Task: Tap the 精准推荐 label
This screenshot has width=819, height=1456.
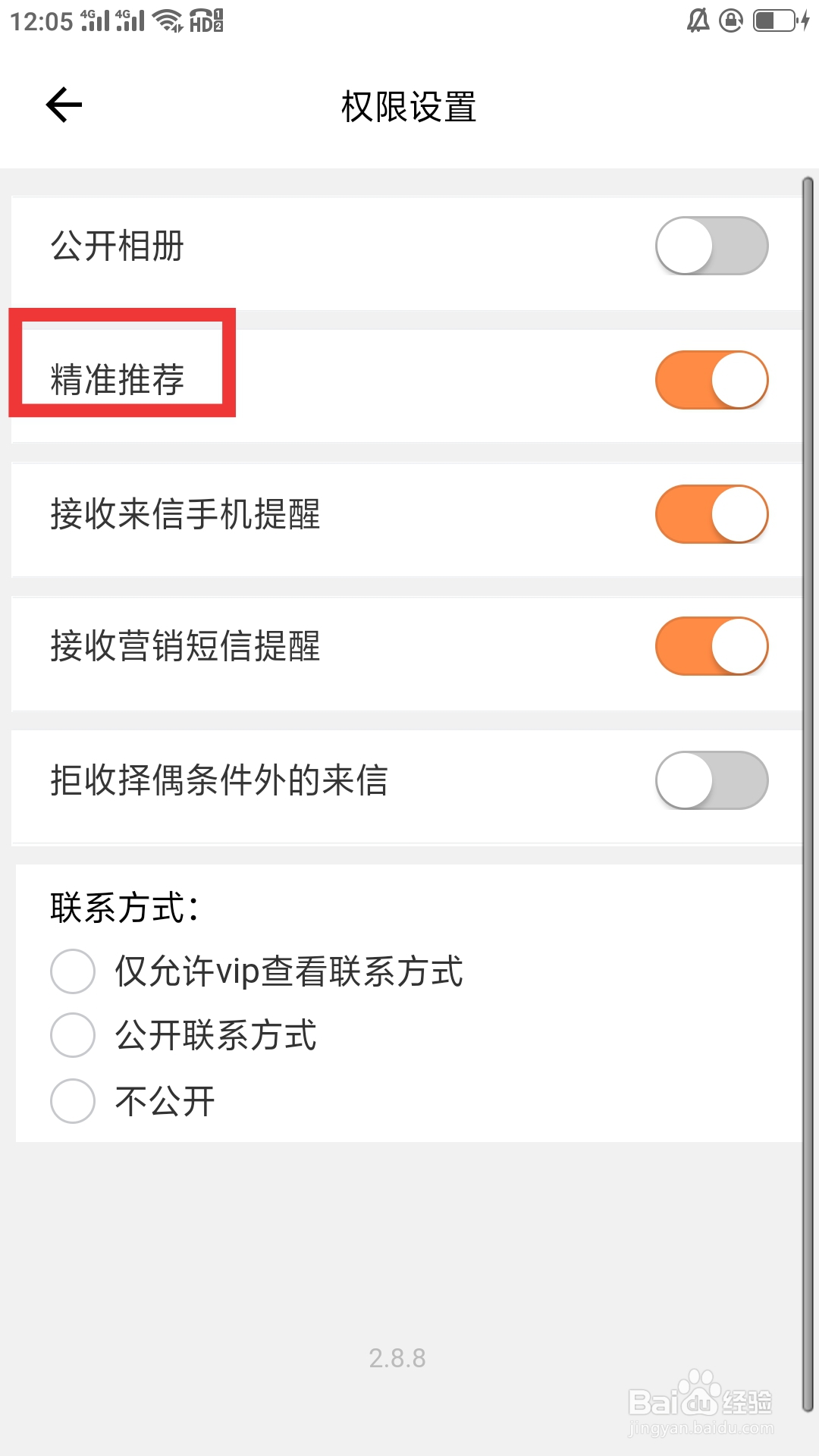Action: [x=118, y=380]
